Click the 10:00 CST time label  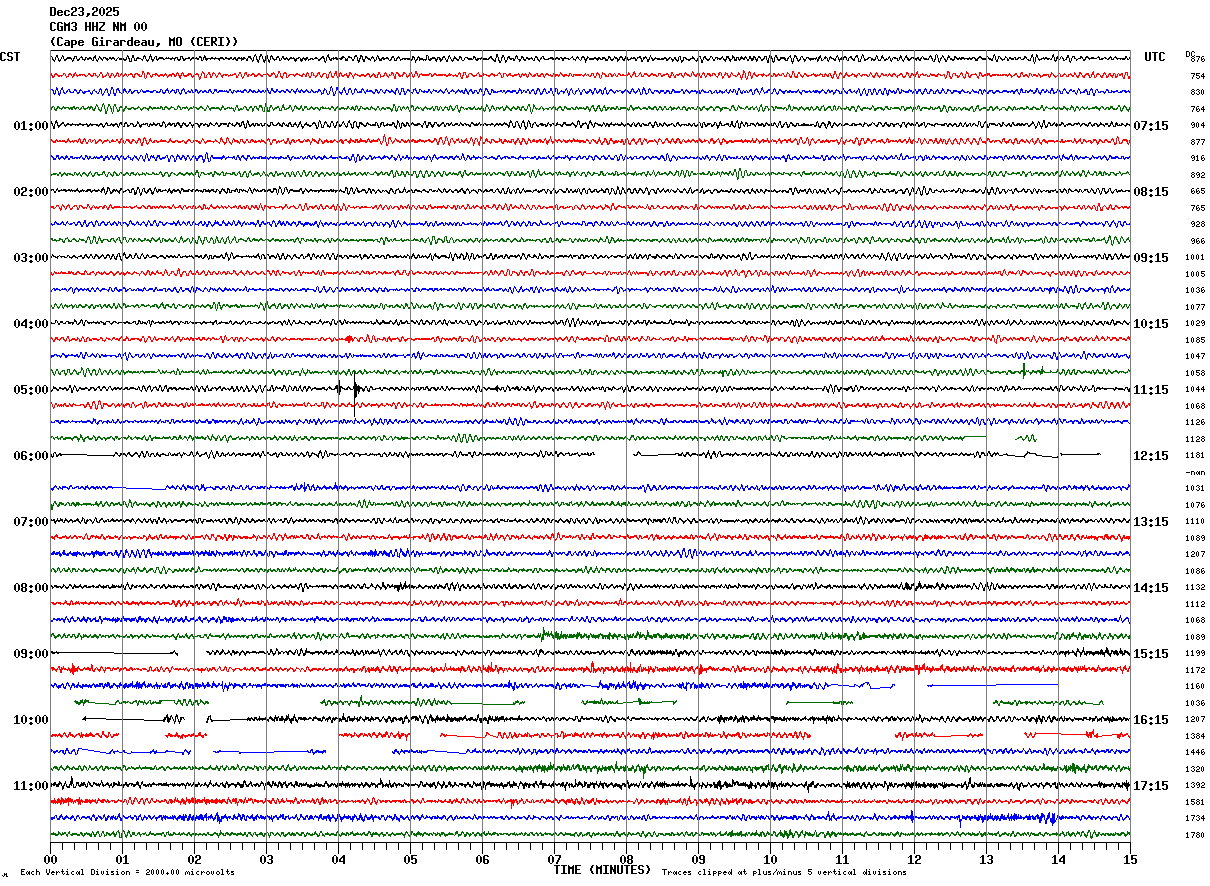[30, 720]
